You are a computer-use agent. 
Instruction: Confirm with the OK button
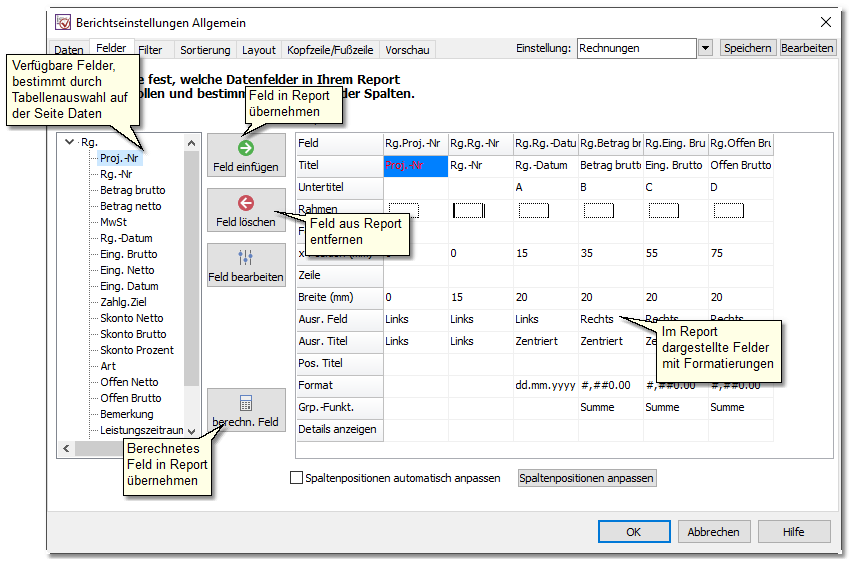633,532
